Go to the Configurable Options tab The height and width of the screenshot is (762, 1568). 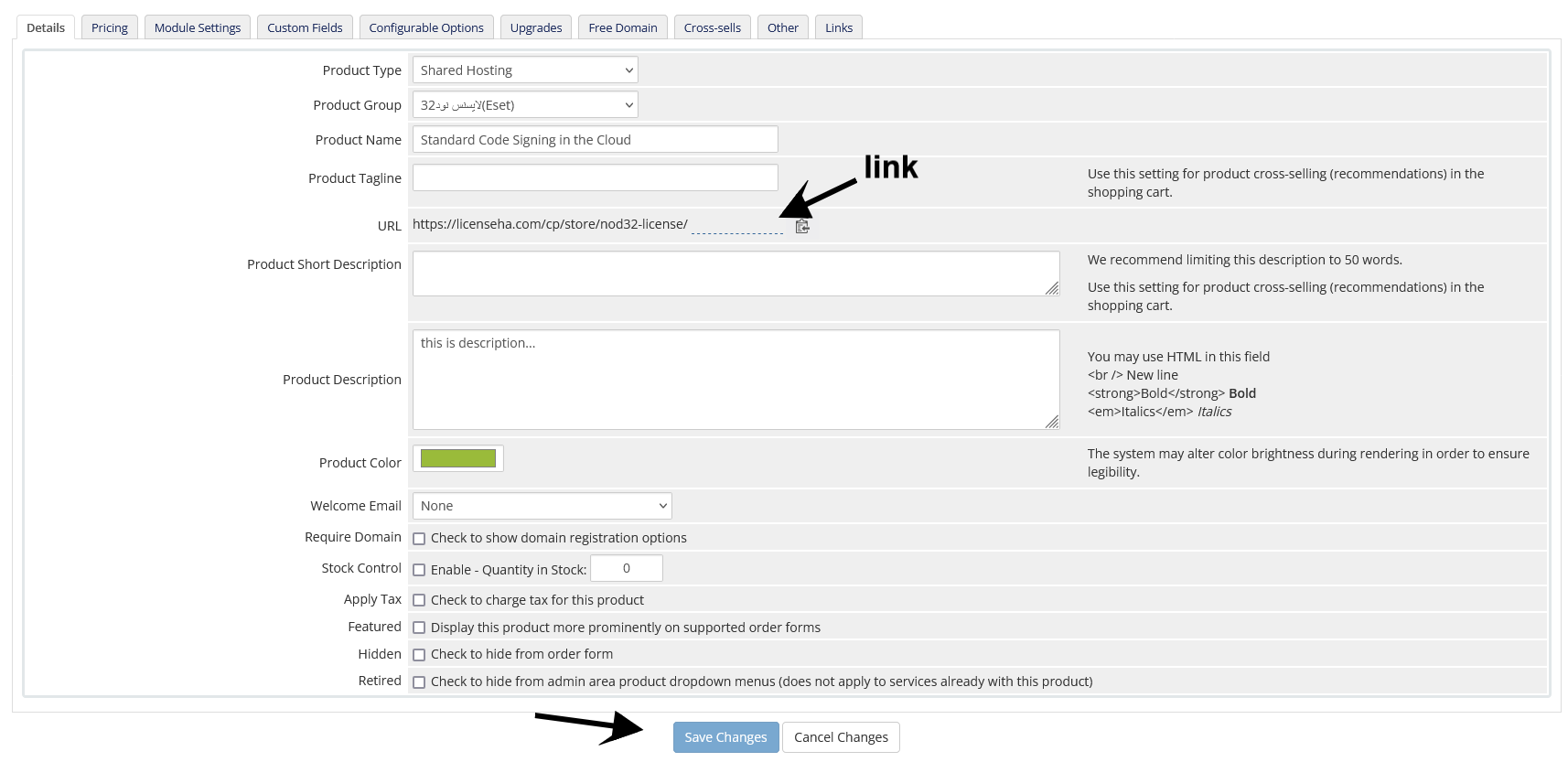coord(426,27)
